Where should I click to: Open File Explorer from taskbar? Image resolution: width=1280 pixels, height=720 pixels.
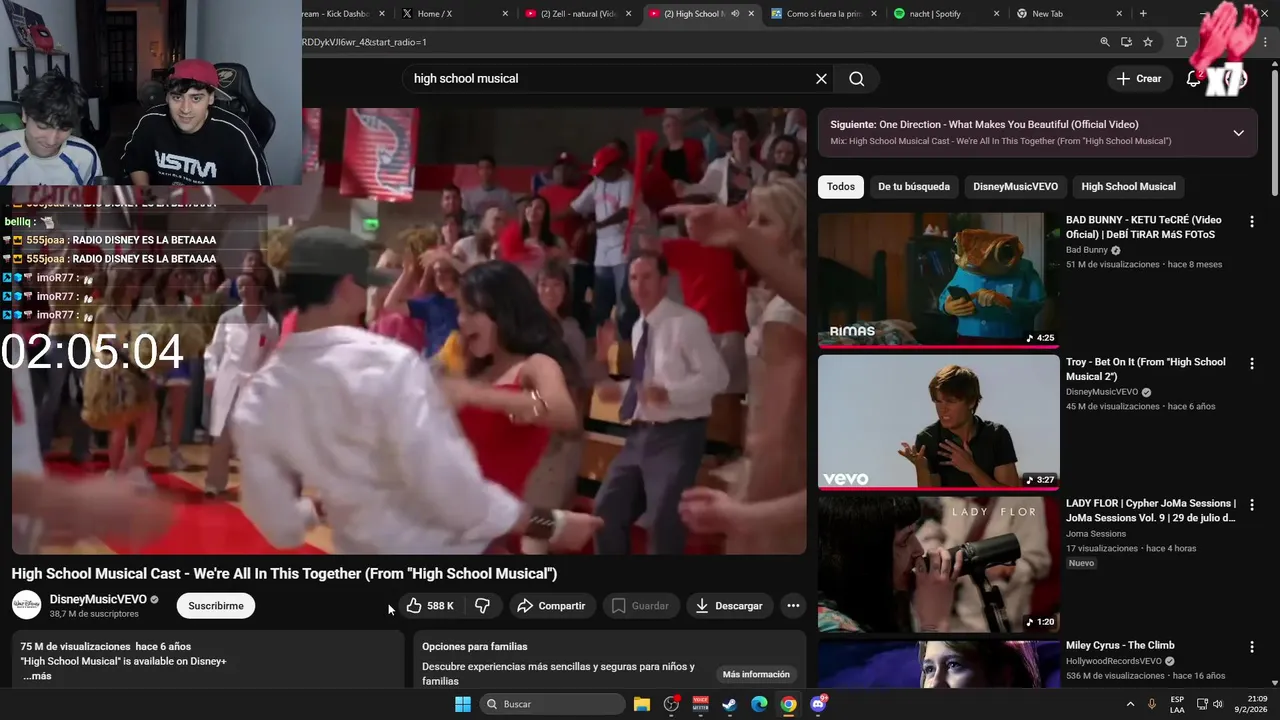click(642, 704)
